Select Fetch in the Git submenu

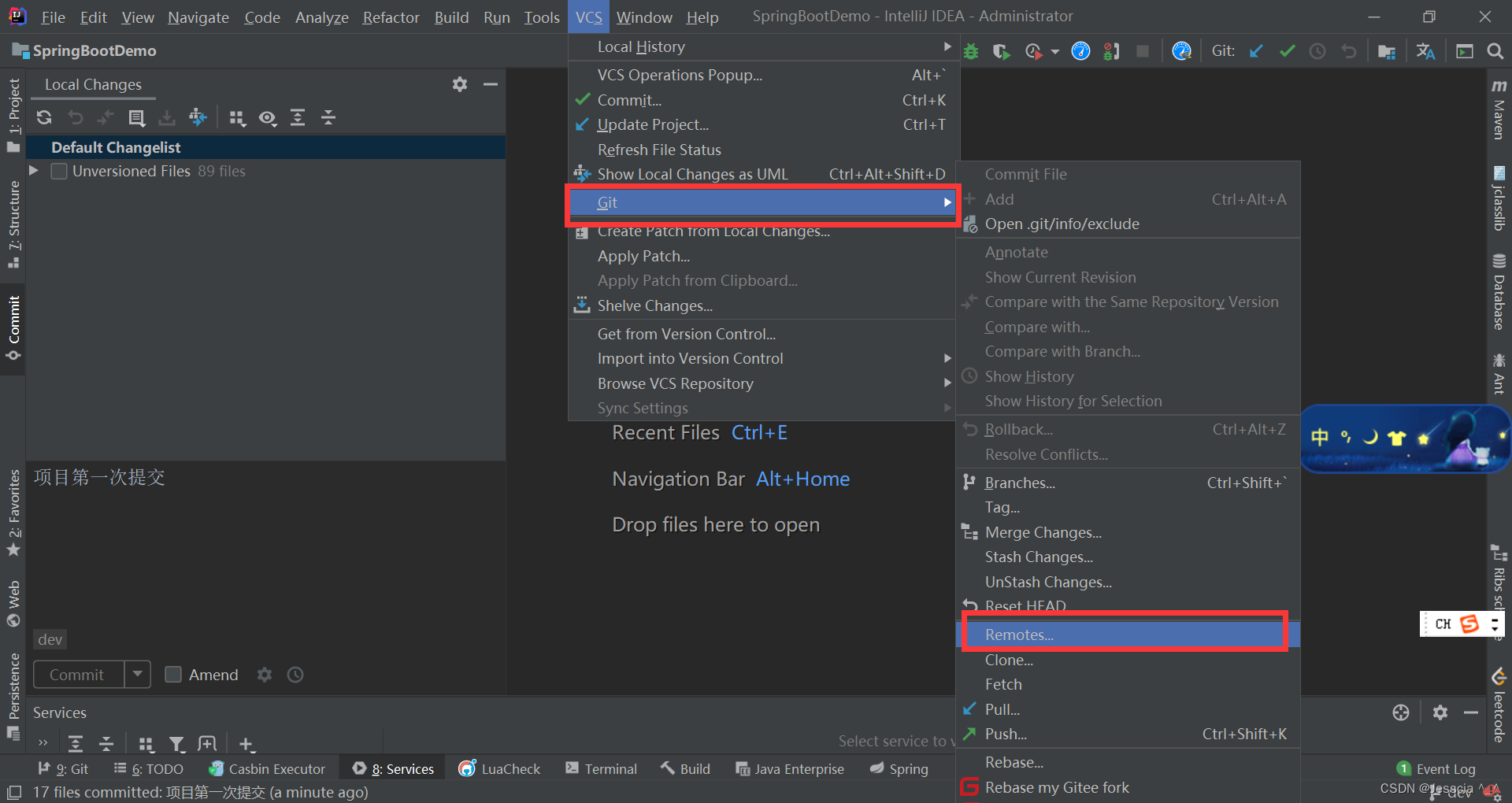click(1127, 684)
